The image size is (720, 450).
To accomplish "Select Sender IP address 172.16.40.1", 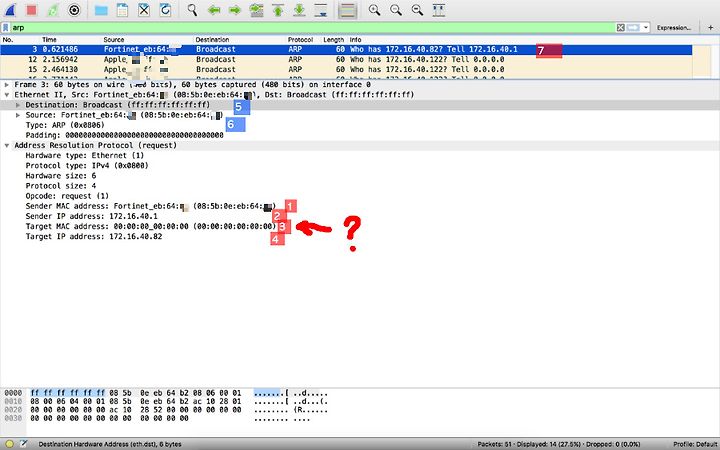I will [x=91, y=216].
